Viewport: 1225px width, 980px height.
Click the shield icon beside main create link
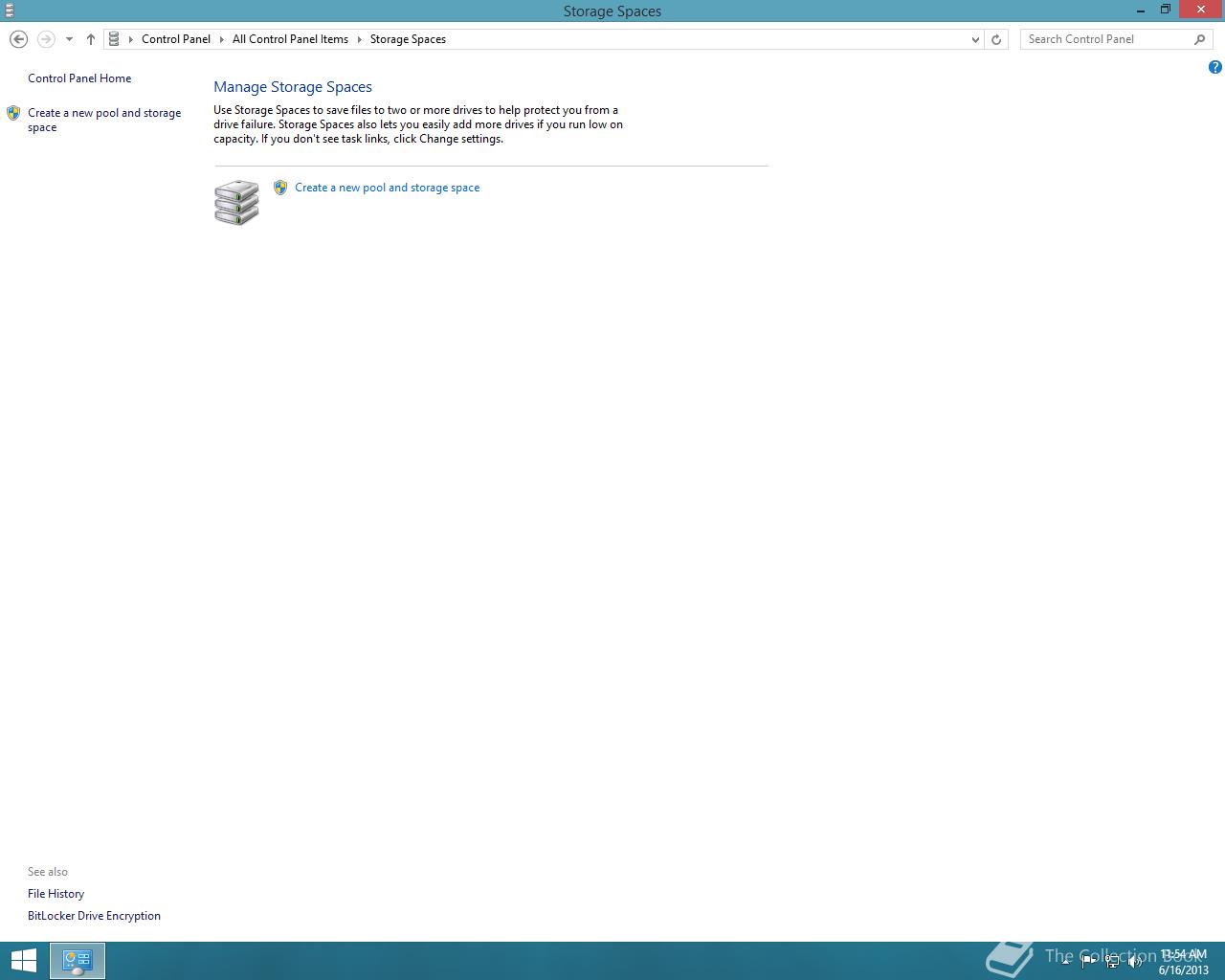pos(280,188)
